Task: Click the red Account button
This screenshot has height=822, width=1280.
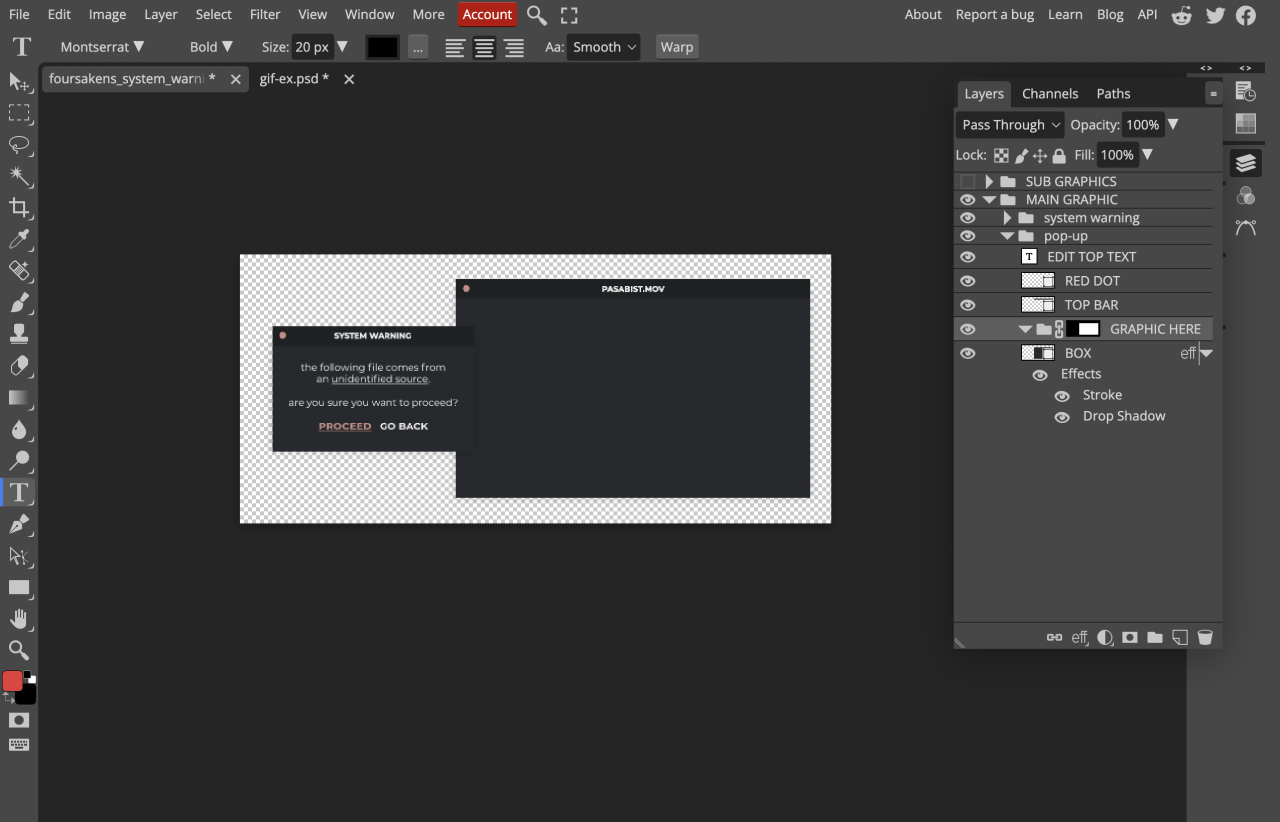Action: [x=487, y=15]
